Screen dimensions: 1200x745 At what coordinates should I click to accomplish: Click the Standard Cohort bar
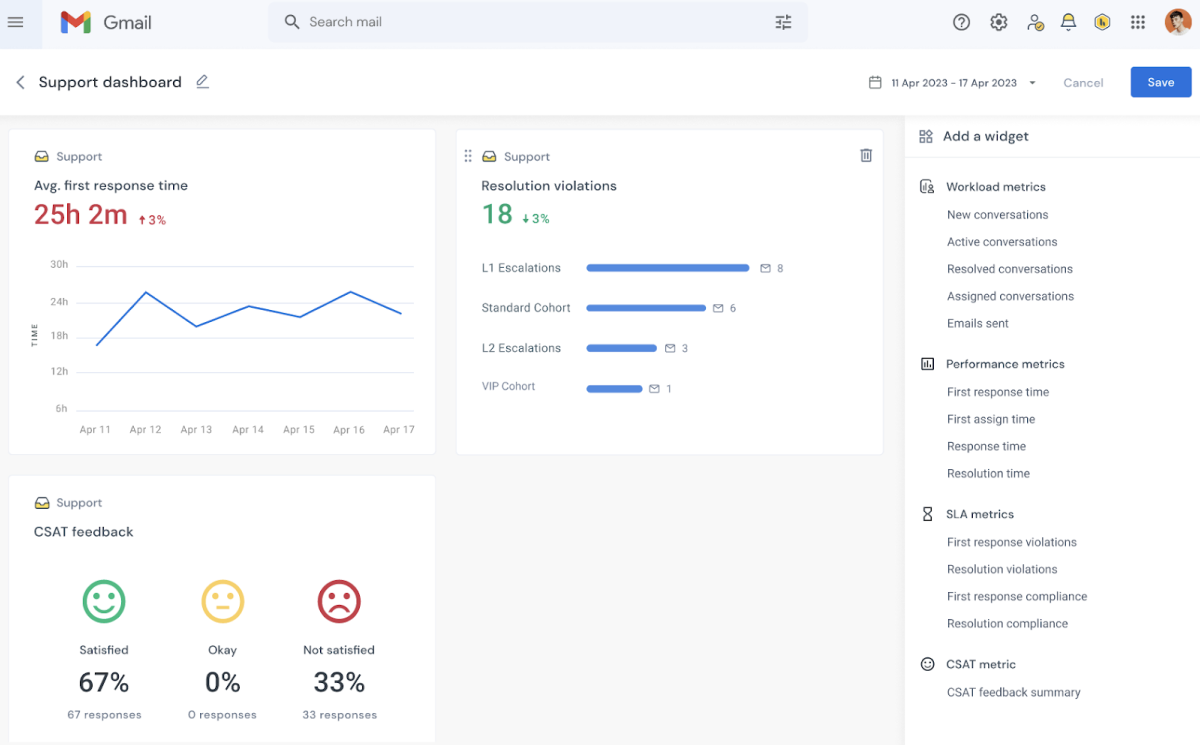pos(646,308)
